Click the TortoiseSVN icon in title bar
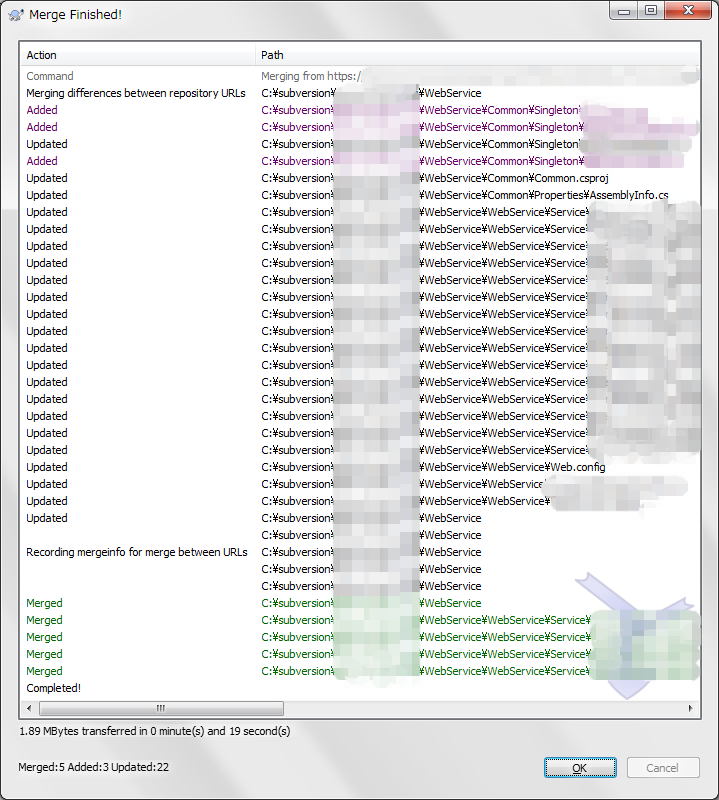Viewport: 719px width, 800px height. click(x=16, y=15)
